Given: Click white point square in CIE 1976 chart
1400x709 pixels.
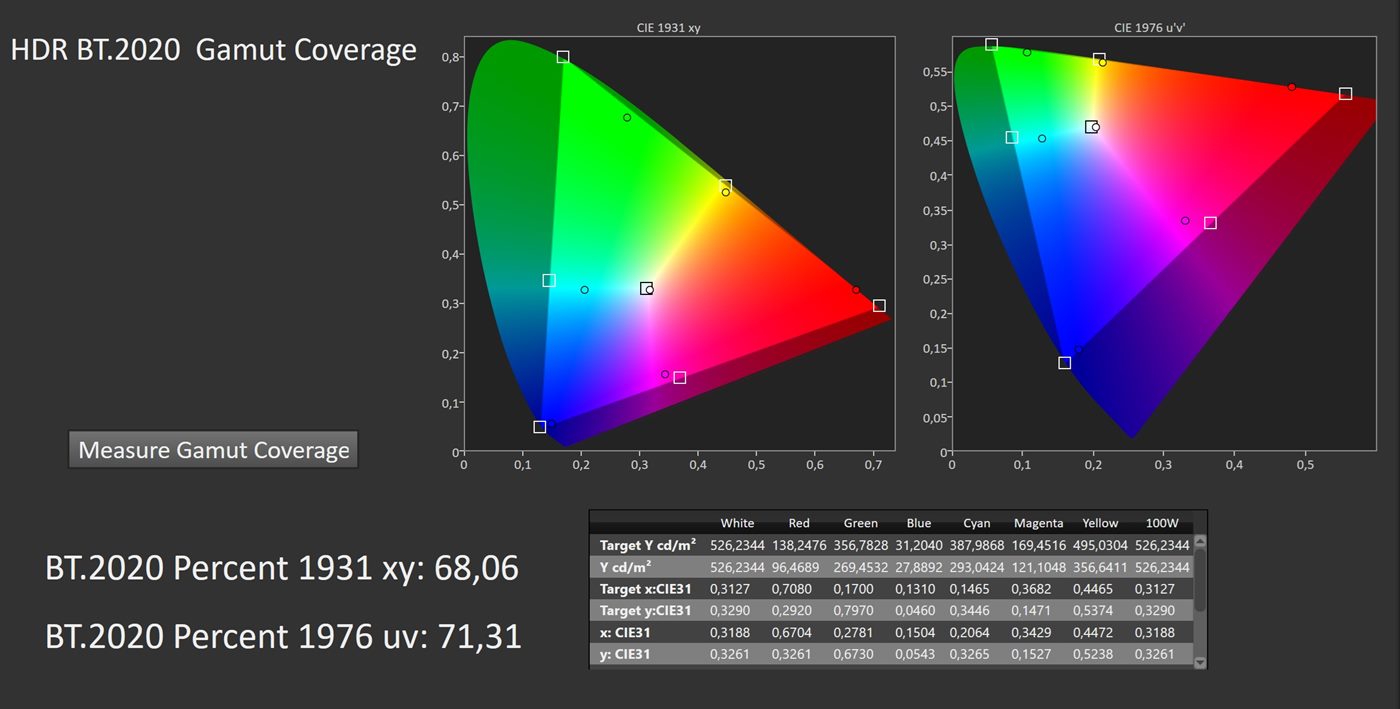Looking at the screenshot, I should 1091,127.
